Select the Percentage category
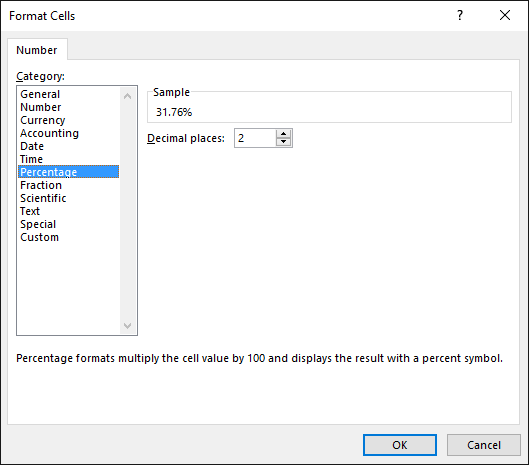This screenshot has width=529, height=465. tap(68, 172)
